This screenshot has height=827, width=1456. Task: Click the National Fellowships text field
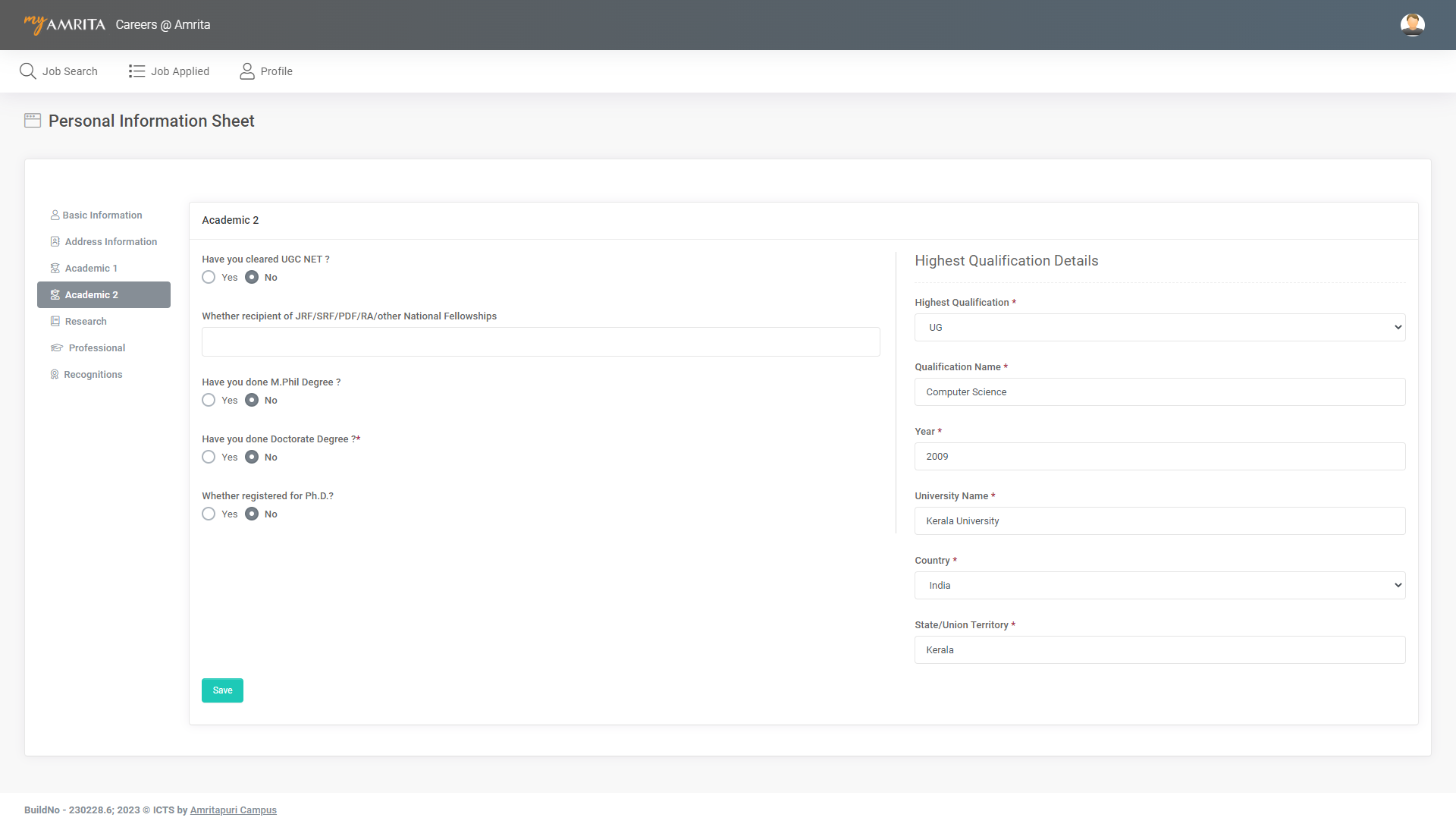tap(541, 342)
